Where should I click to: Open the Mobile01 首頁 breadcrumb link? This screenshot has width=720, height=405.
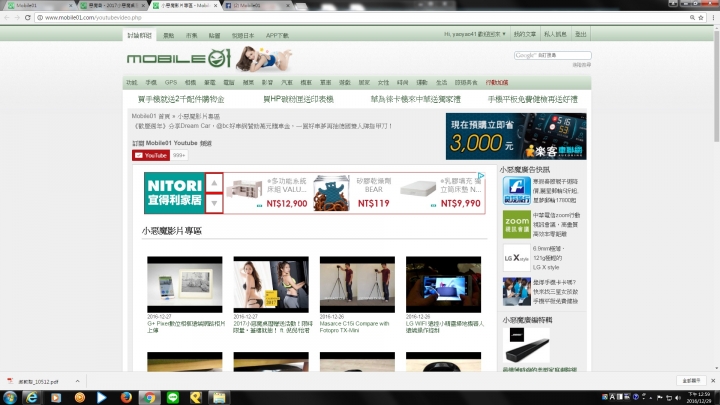pyautogui.click(x=151, y=116)
